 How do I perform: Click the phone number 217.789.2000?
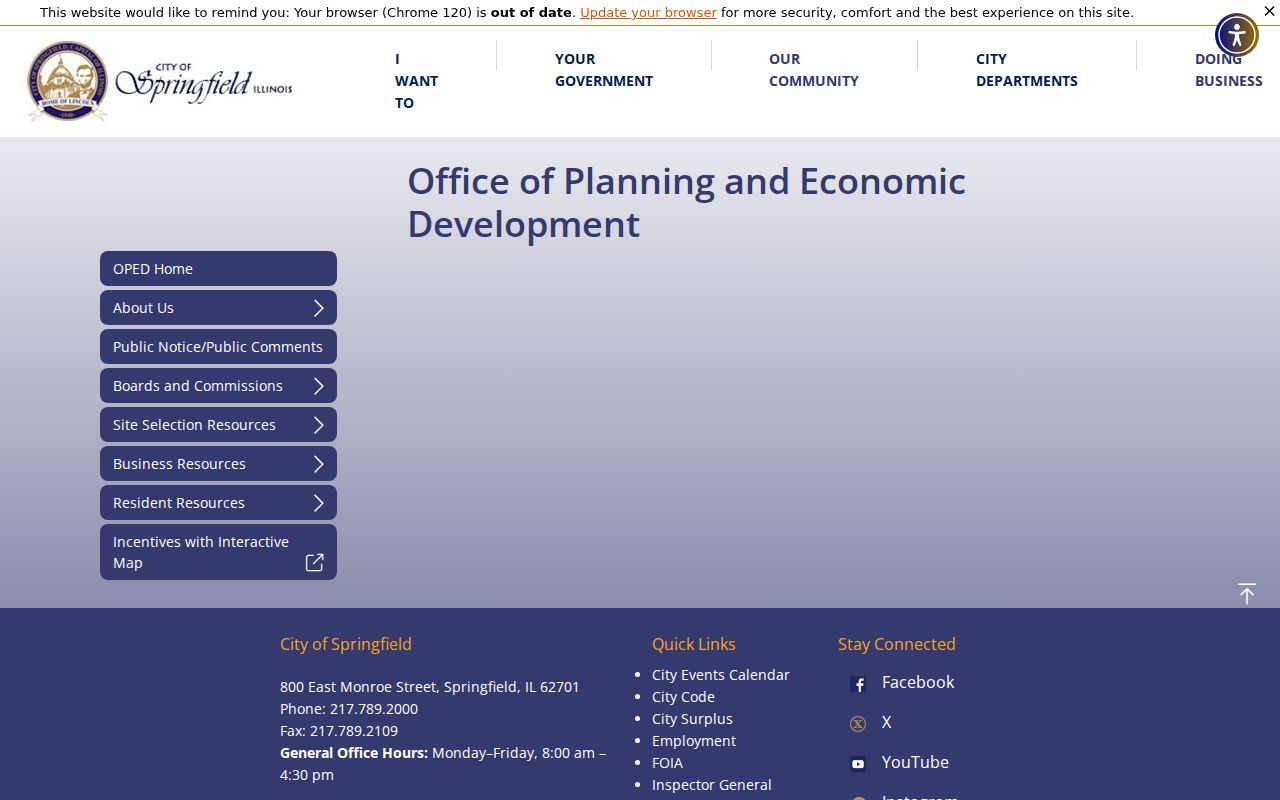click(374, 709)
